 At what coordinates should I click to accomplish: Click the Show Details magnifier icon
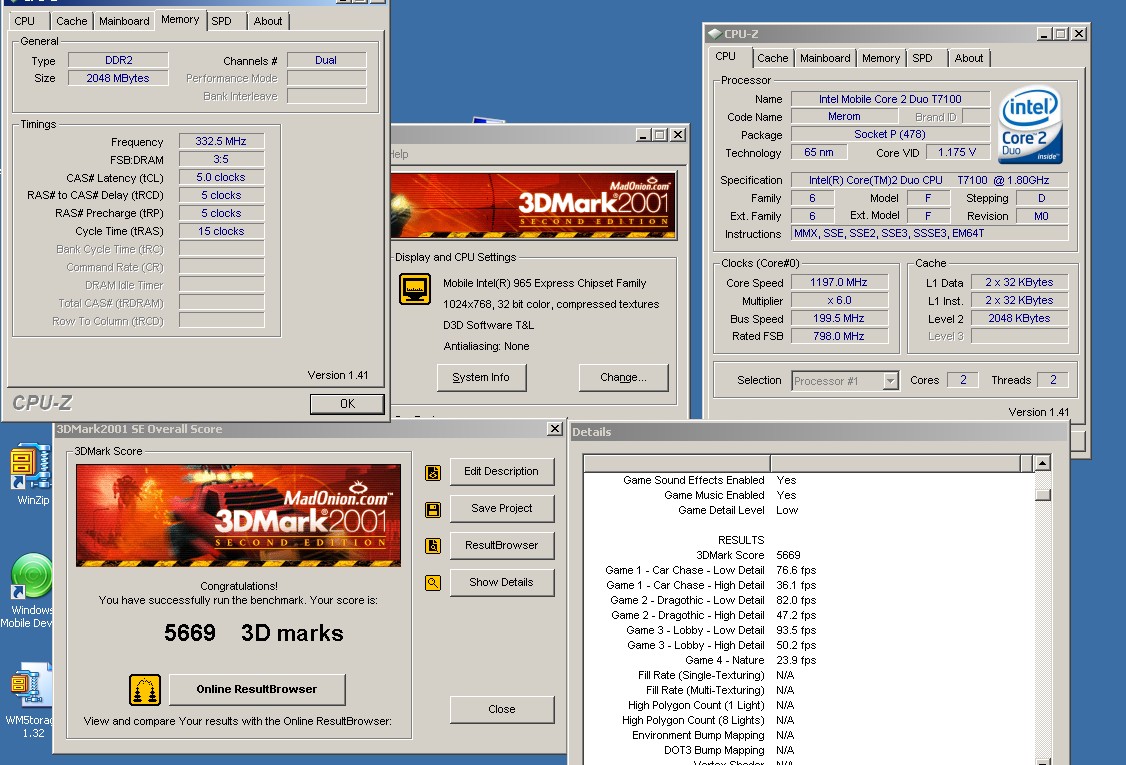coord(433,583)
